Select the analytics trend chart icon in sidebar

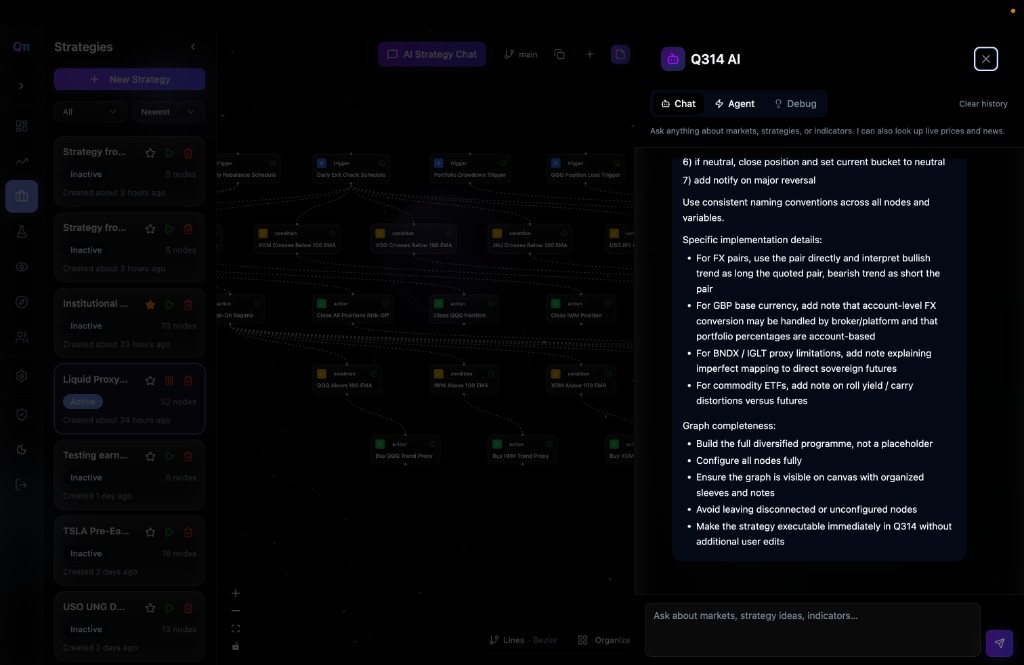click(21, 161)
